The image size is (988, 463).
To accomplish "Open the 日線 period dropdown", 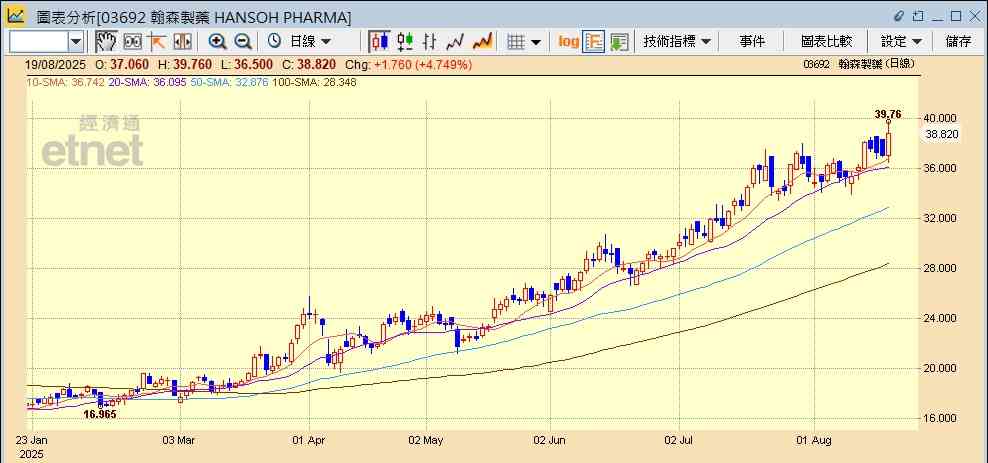I will tap(309, 42).
